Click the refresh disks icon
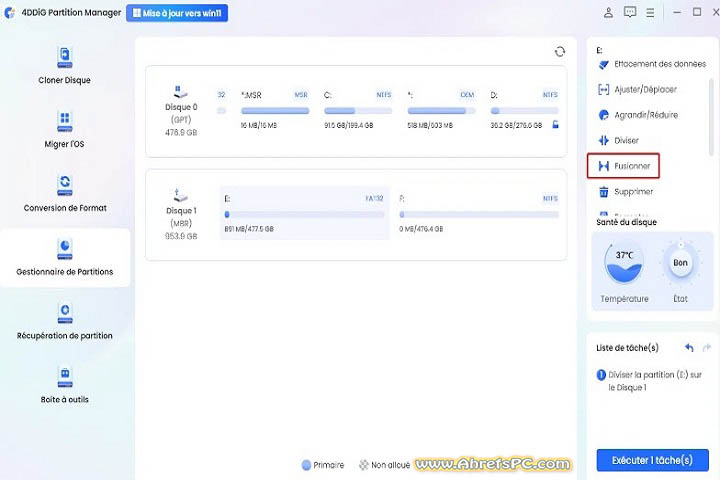Image resolution: width=720 pixels, height=480 pixels. coord(559,51)
